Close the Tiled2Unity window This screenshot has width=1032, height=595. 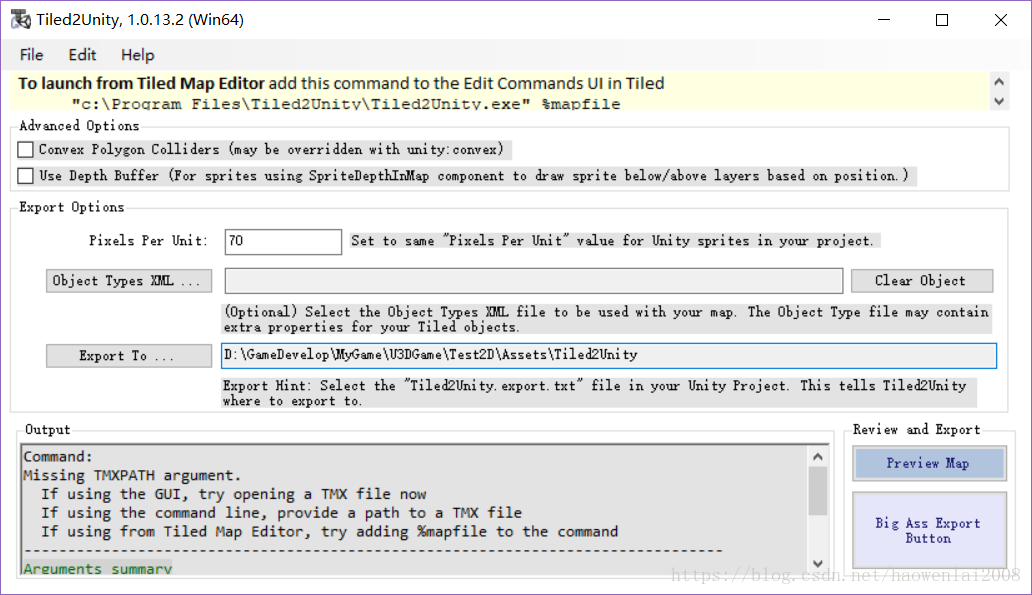pos(1000,20)
